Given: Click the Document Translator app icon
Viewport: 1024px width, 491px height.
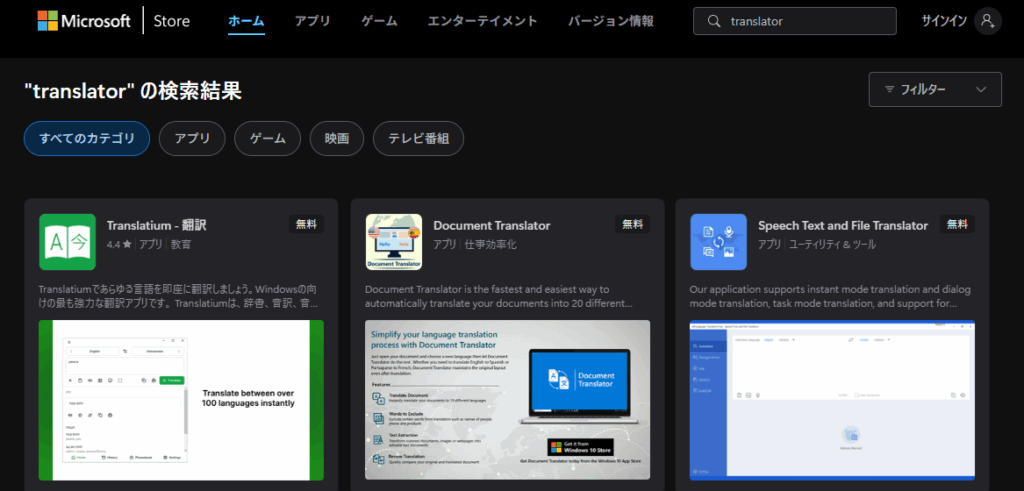Looking at the screenshot, I should click(x=394, y=242).
